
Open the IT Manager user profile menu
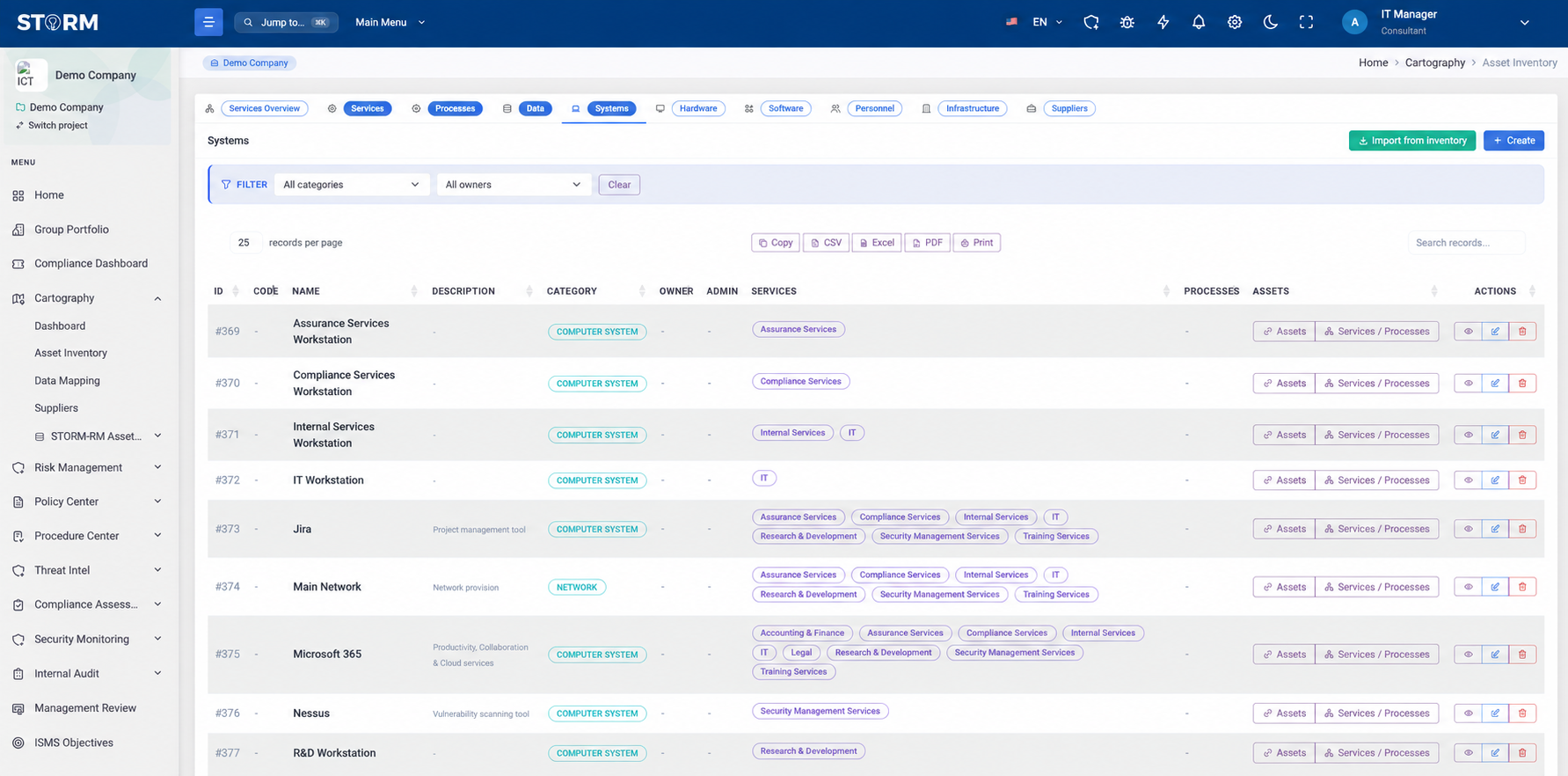coord(1437,23)
